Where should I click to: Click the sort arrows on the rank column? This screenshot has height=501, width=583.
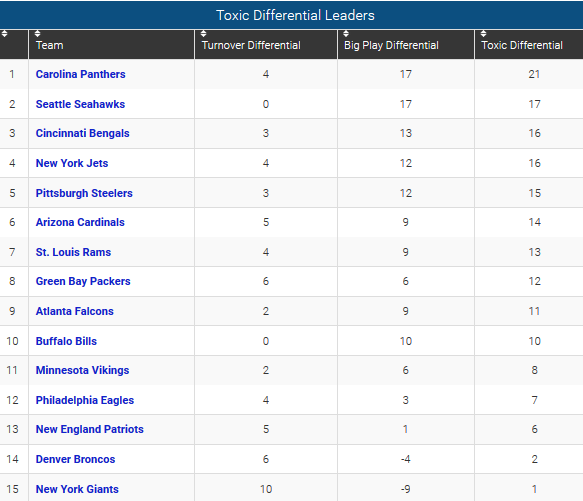coord(4,34)
